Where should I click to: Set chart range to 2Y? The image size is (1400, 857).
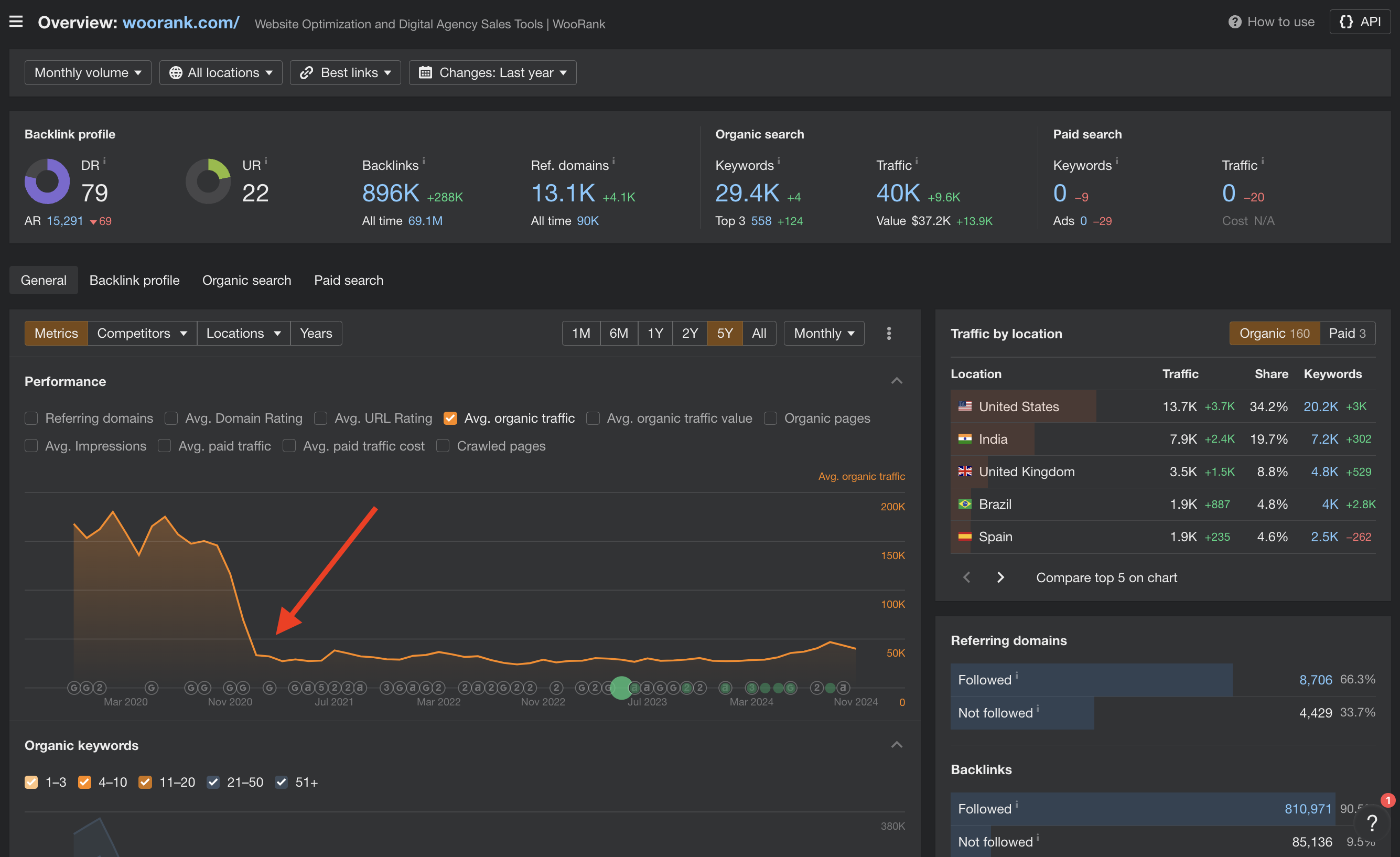pyautogui.click(x=690, y=333)
